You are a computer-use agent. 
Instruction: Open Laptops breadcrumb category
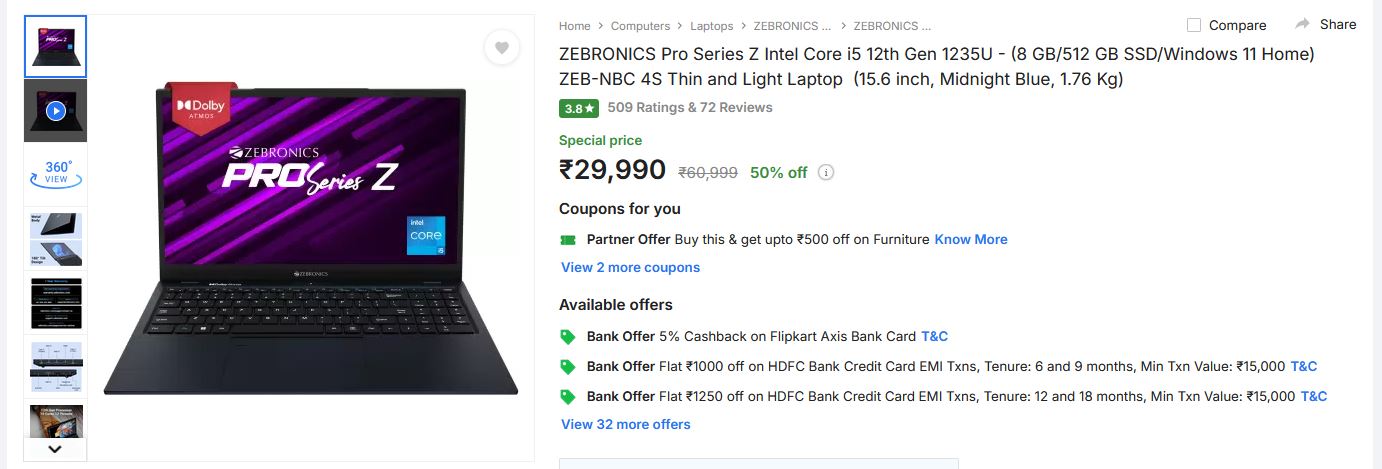[x=711, y=26]
